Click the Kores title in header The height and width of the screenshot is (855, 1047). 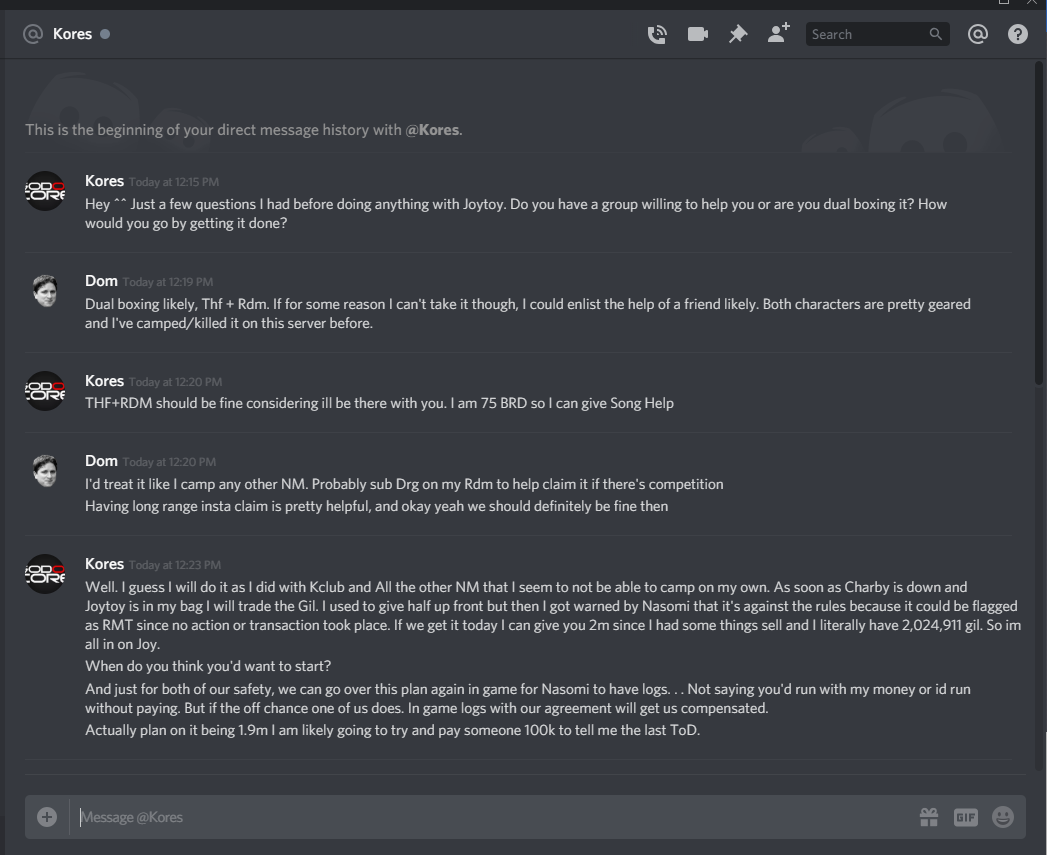point(72,34)
